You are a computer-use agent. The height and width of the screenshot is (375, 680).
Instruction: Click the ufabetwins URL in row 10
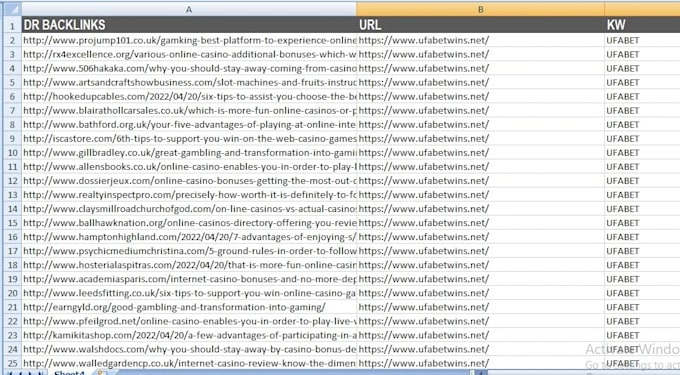point(424,153)
